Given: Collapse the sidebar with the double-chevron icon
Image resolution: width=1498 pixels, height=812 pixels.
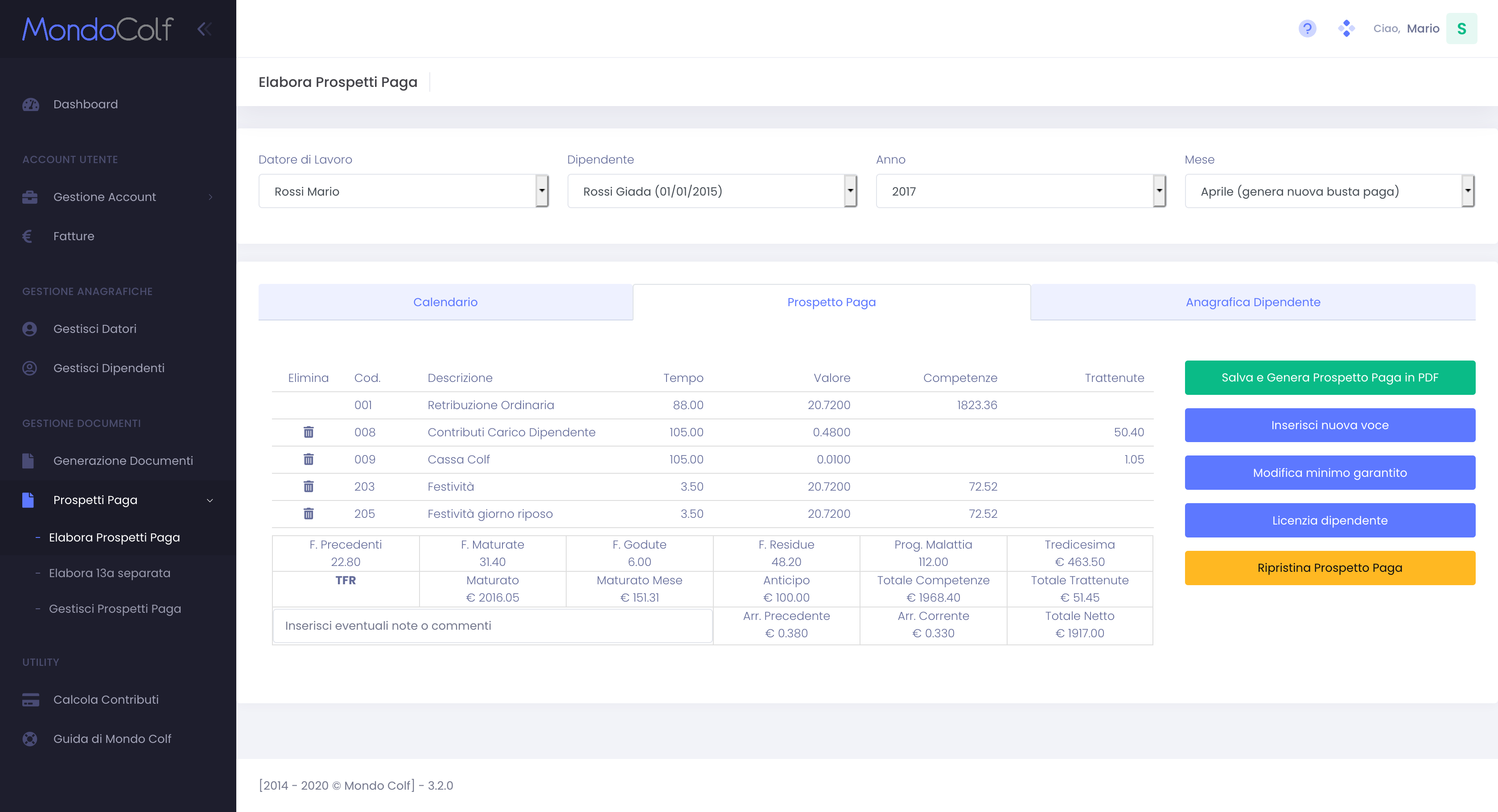Looking at the screenshot, I should tap(204, 29).
